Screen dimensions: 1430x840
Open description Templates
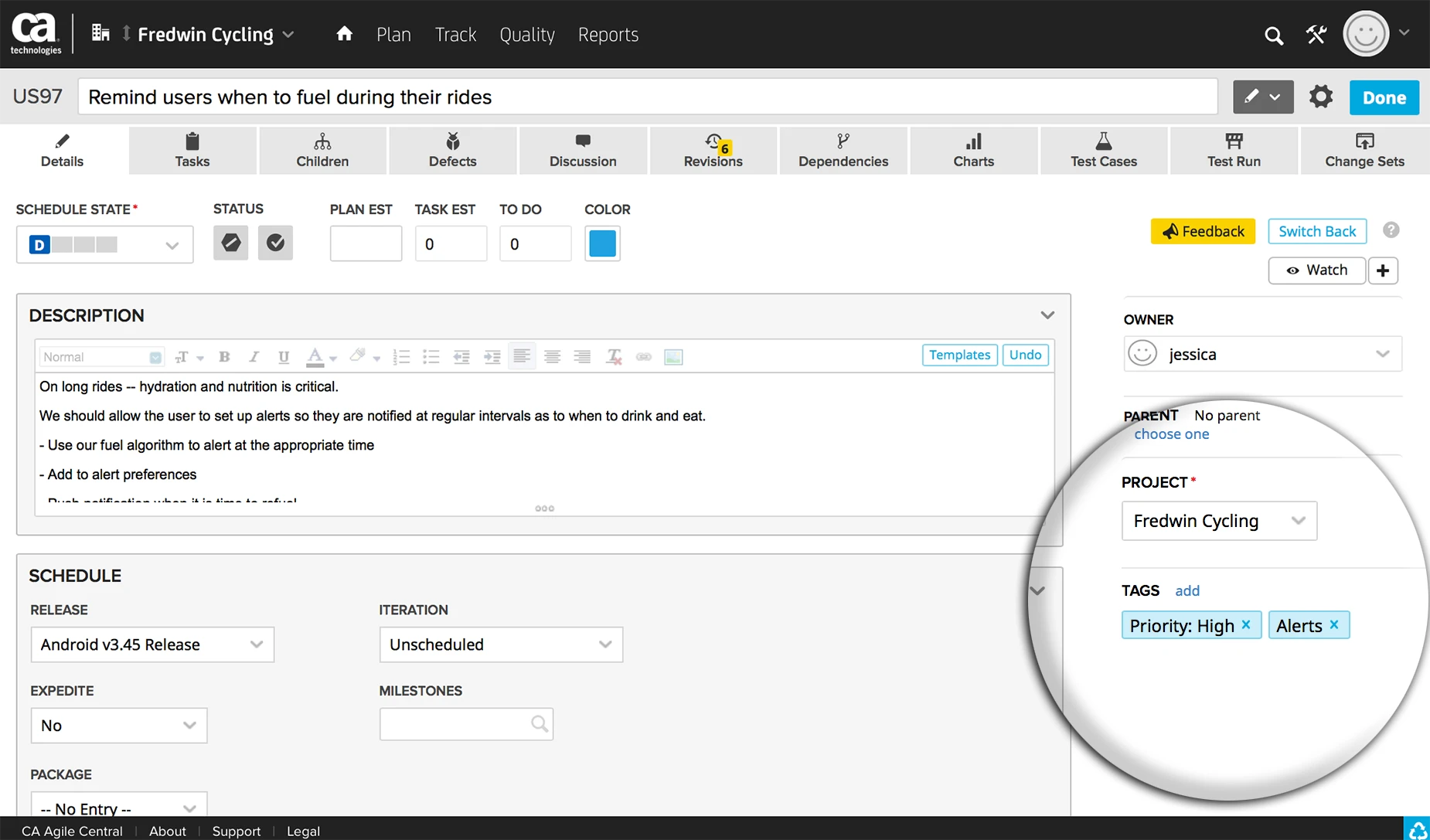(959, 355)
